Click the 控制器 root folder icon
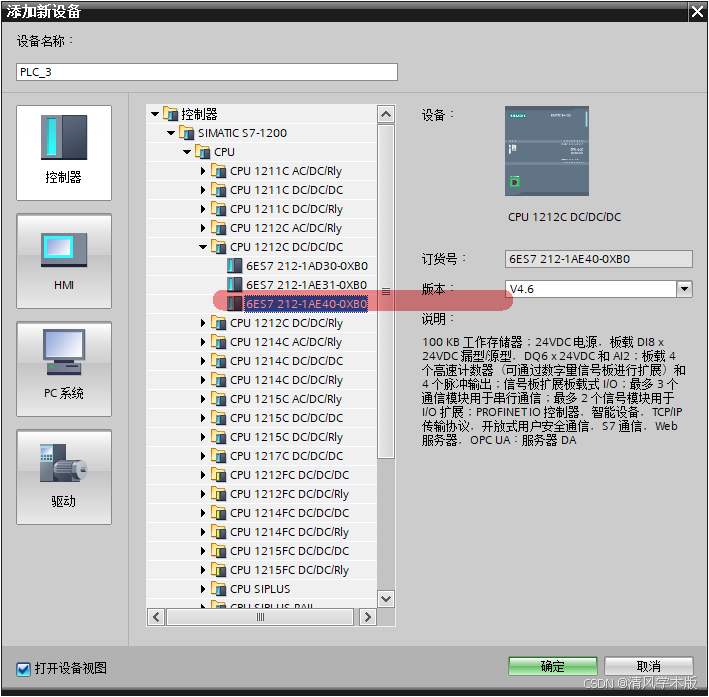 tap(170, 114)
